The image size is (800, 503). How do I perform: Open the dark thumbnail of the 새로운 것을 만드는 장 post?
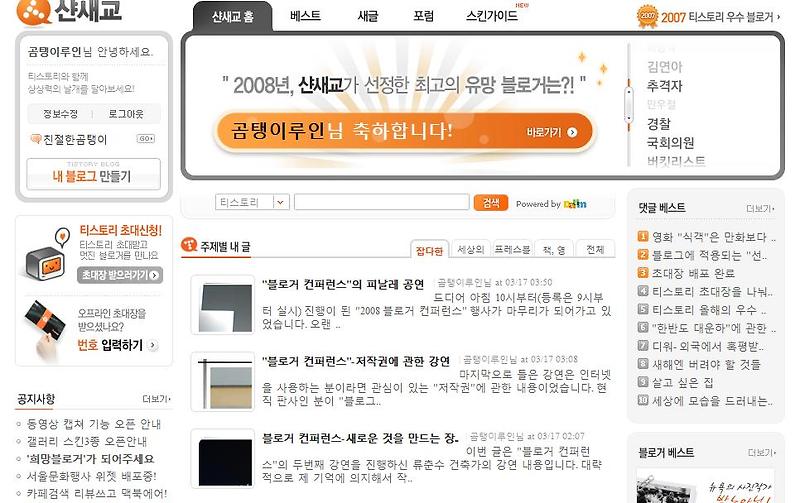223,459
